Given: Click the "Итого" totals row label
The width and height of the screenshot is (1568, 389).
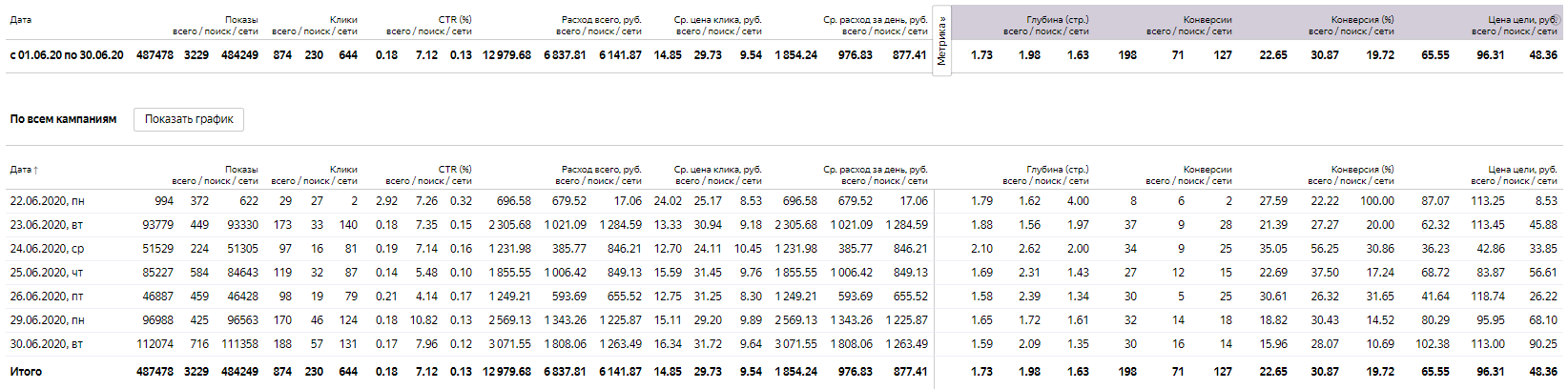Looking at the screenshot, I should point(26,372).
